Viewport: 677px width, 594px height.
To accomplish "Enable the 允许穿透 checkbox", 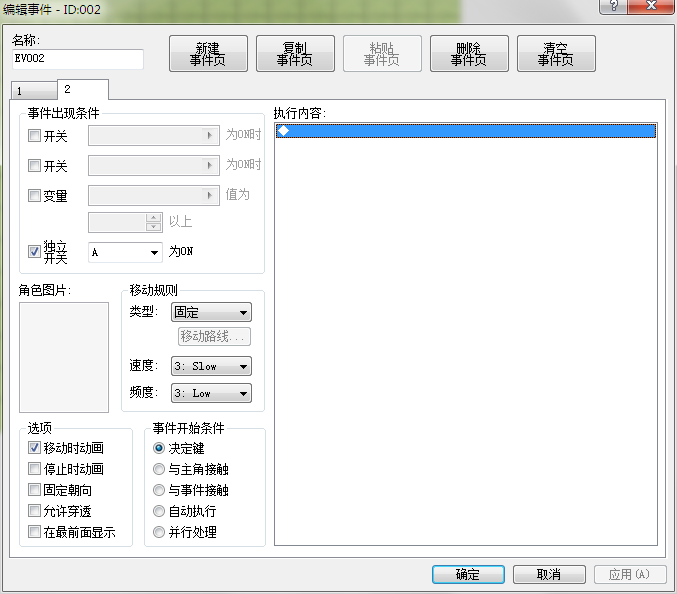I will click(34, 511).
